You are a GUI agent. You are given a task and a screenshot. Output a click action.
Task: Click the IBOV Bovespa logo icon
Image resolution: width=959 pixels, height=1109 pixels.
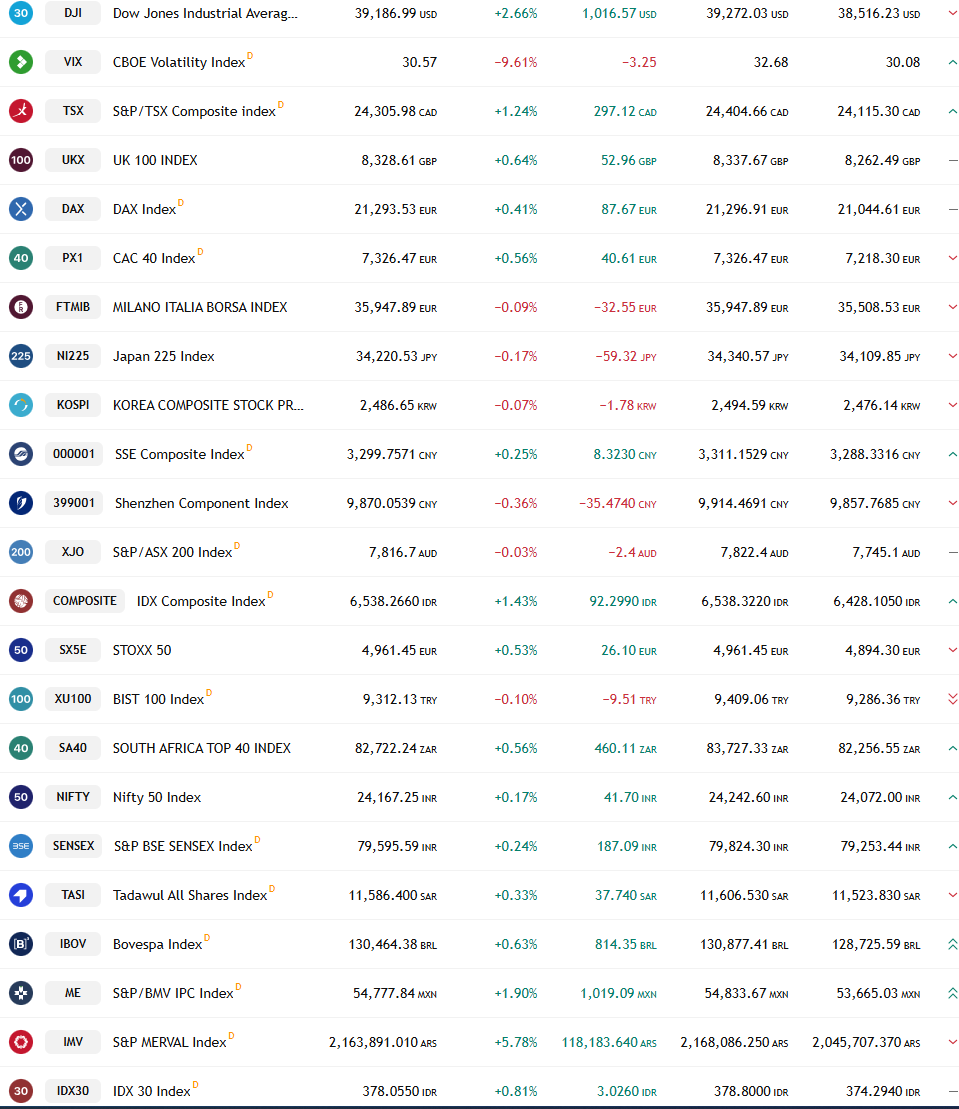click(21, 944)
